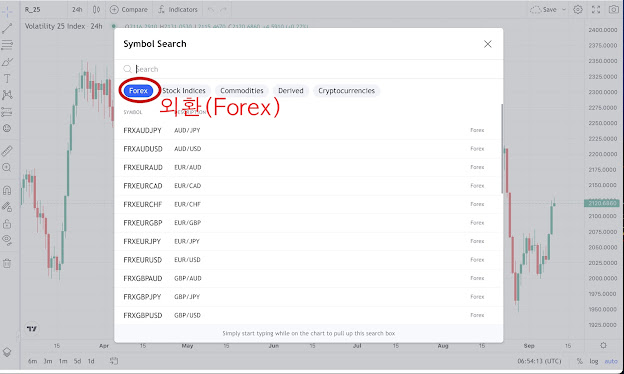This screenshot has height=374, width=624.
Task: Open the go to date calendar icon
Action: pos(114,361)
